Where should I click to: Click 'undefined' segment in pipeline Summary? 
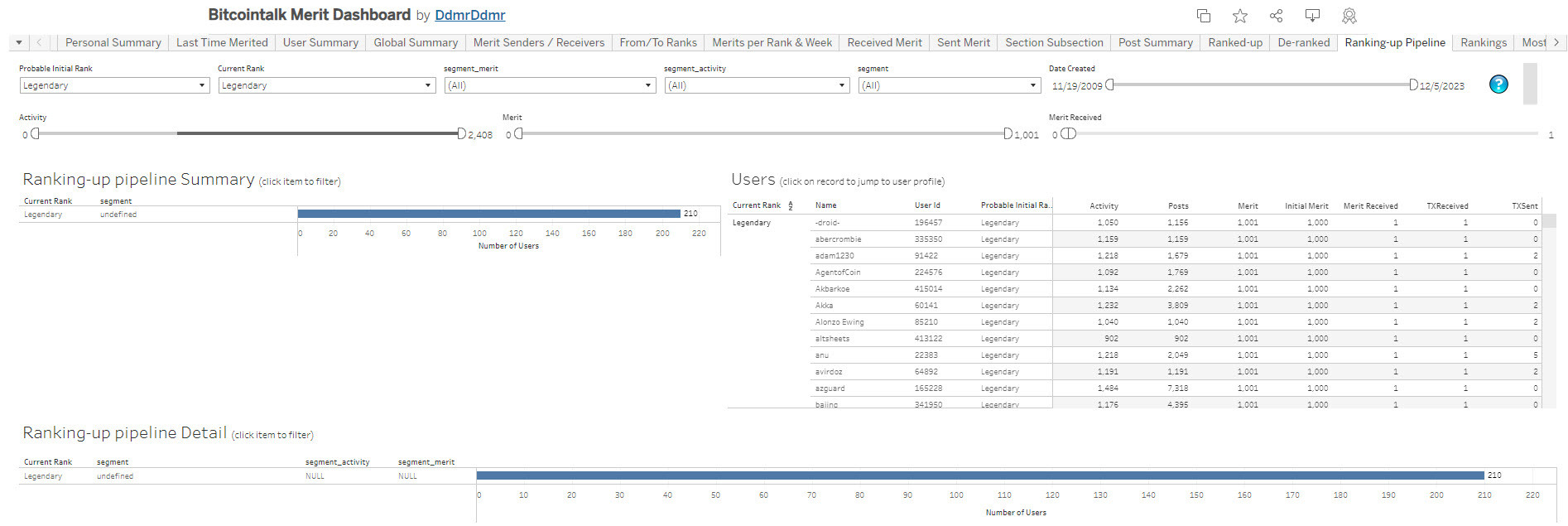tap(118, 215)
